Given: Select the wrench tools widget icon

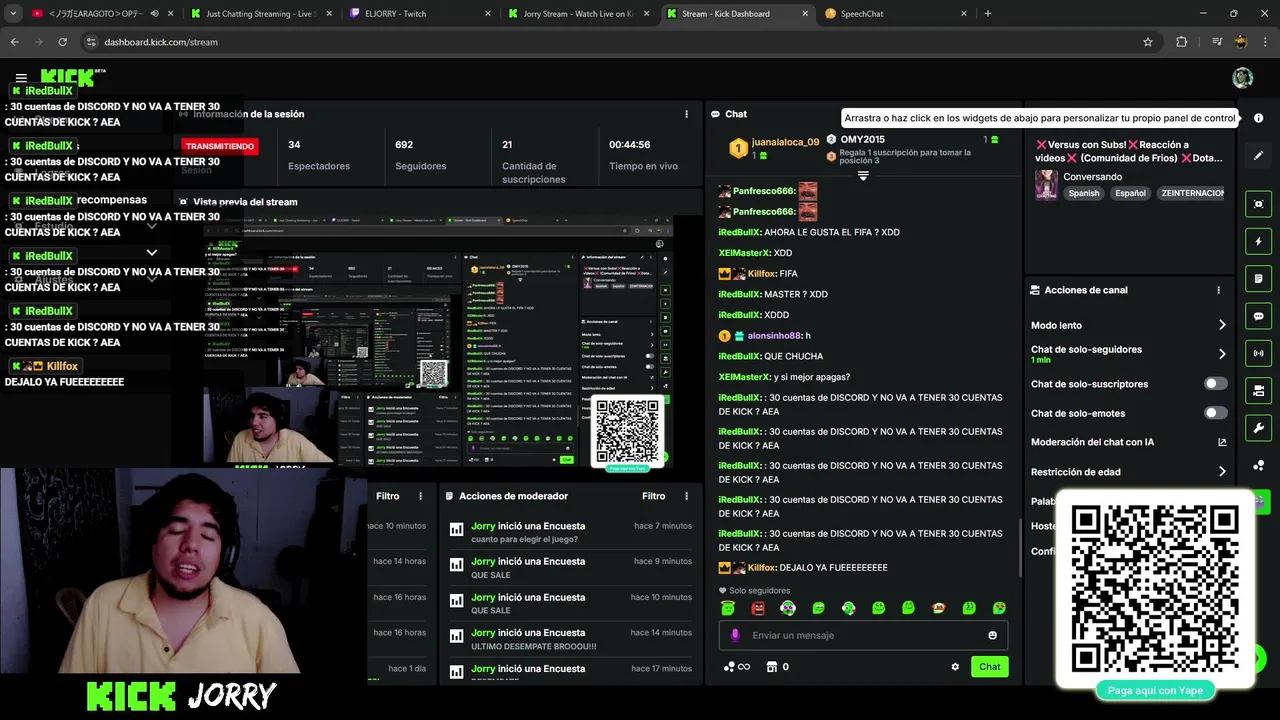Looking at the screenshot, I should coord(1258,428).
